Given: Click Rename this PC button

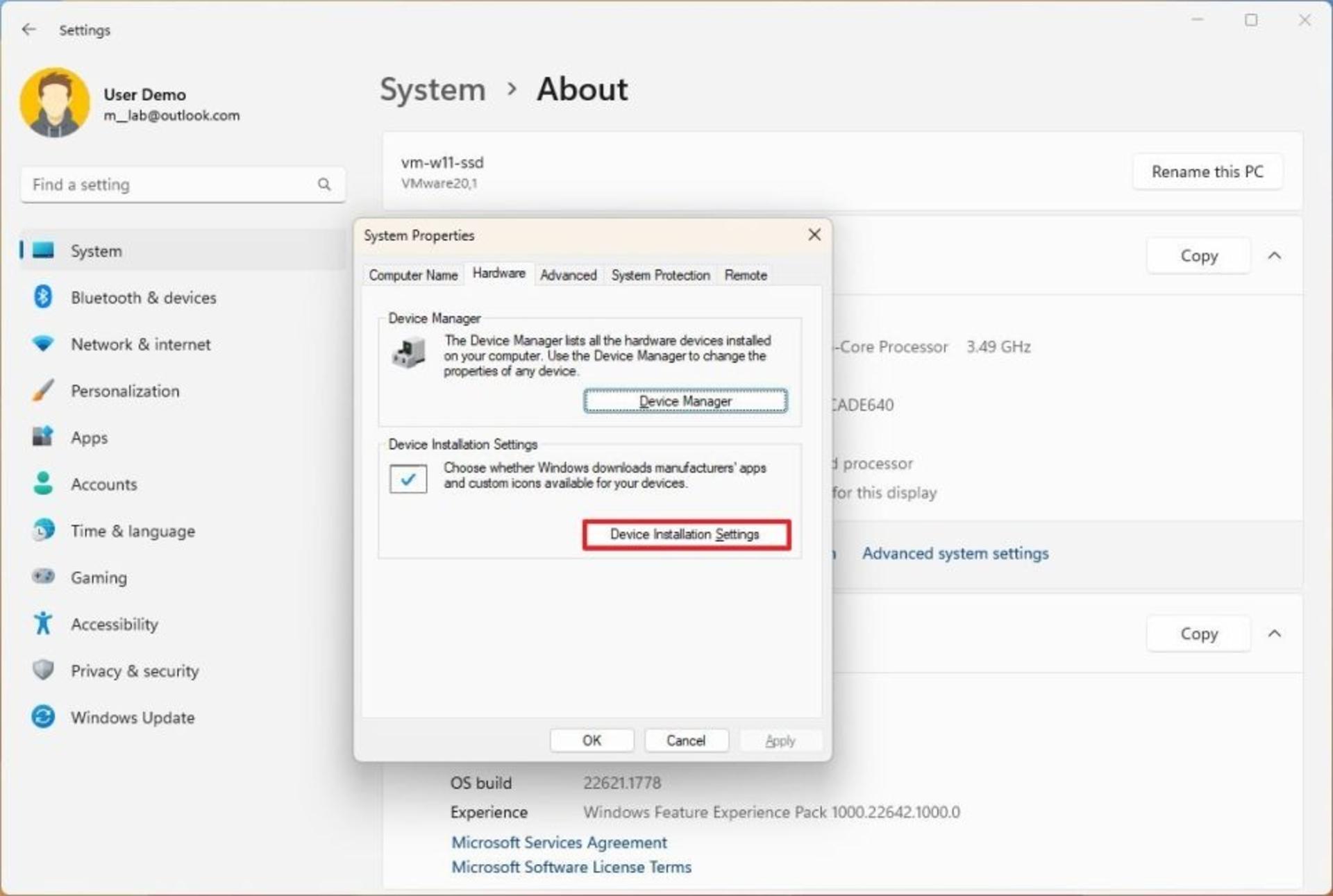Looking at the screenshot, I should [1207, 171].
